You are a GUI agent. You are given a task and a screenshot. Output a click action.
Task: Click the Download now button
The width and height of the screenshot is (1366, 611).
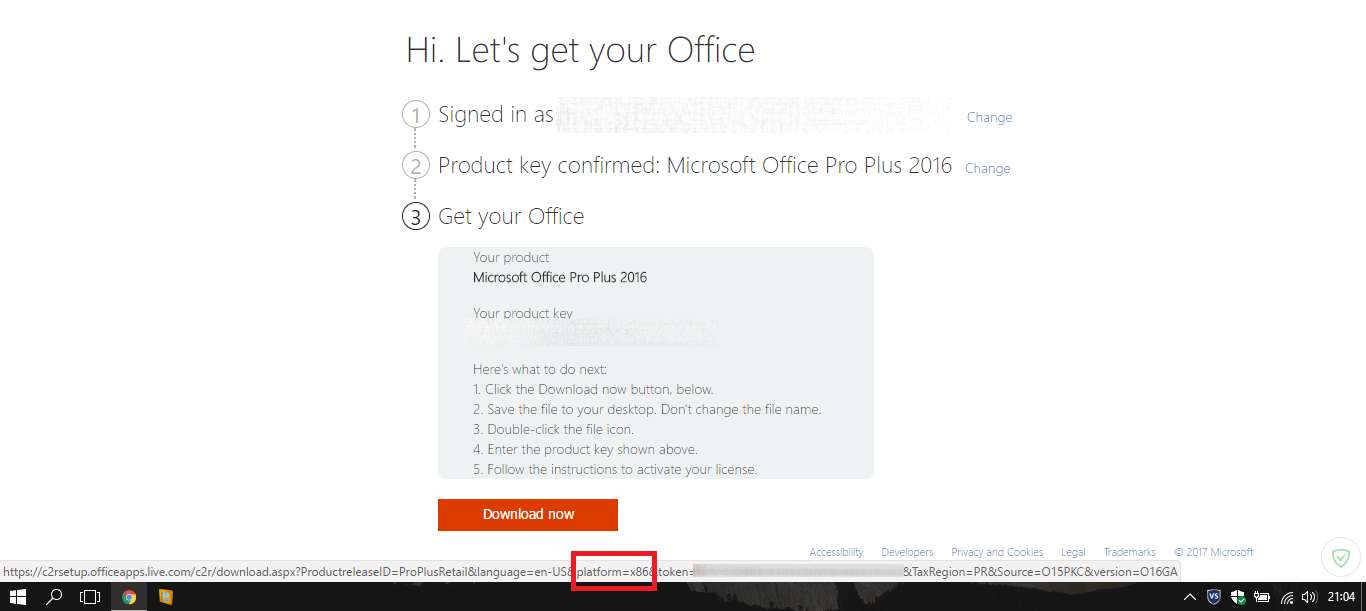pyautogui.click(x=528, y=514)
